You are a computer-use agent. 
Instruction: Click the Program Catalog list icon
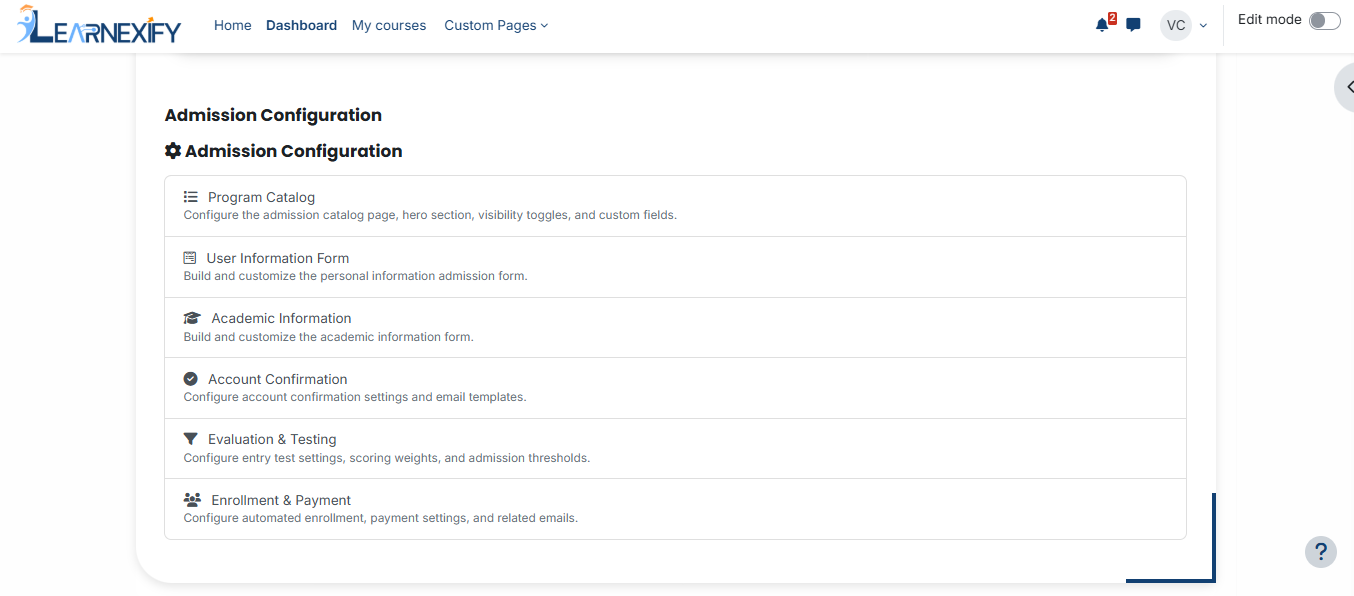tap(191, 197)
